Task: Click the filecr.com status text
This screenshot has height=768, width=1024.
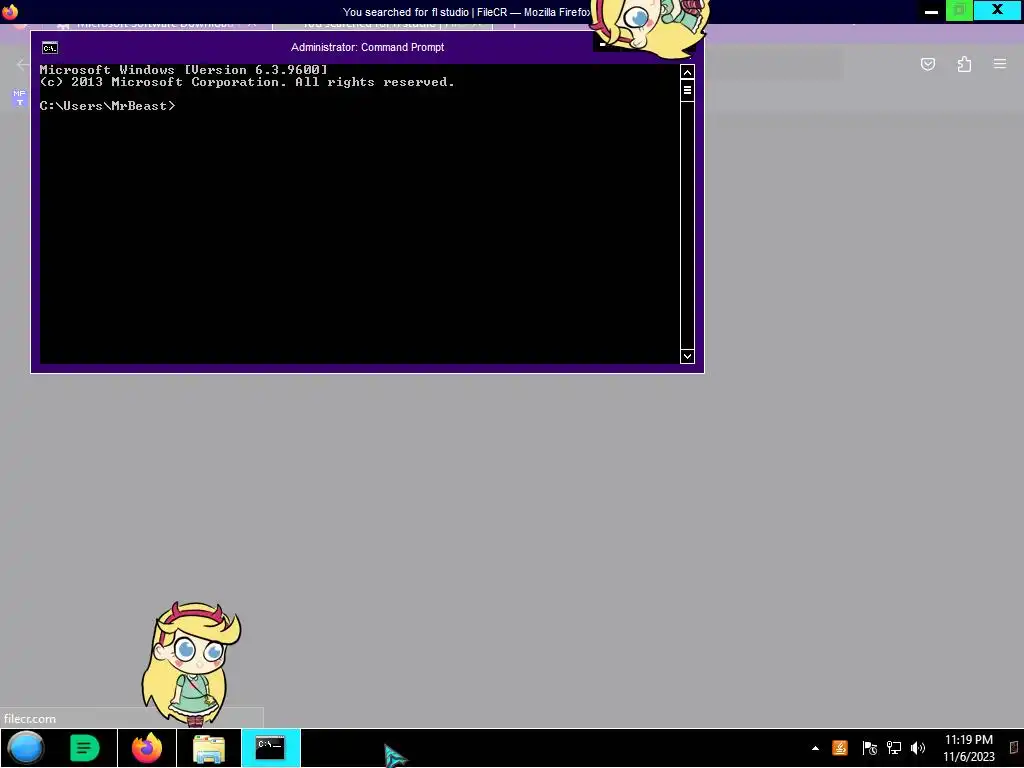Action: (x=30, y=719)
